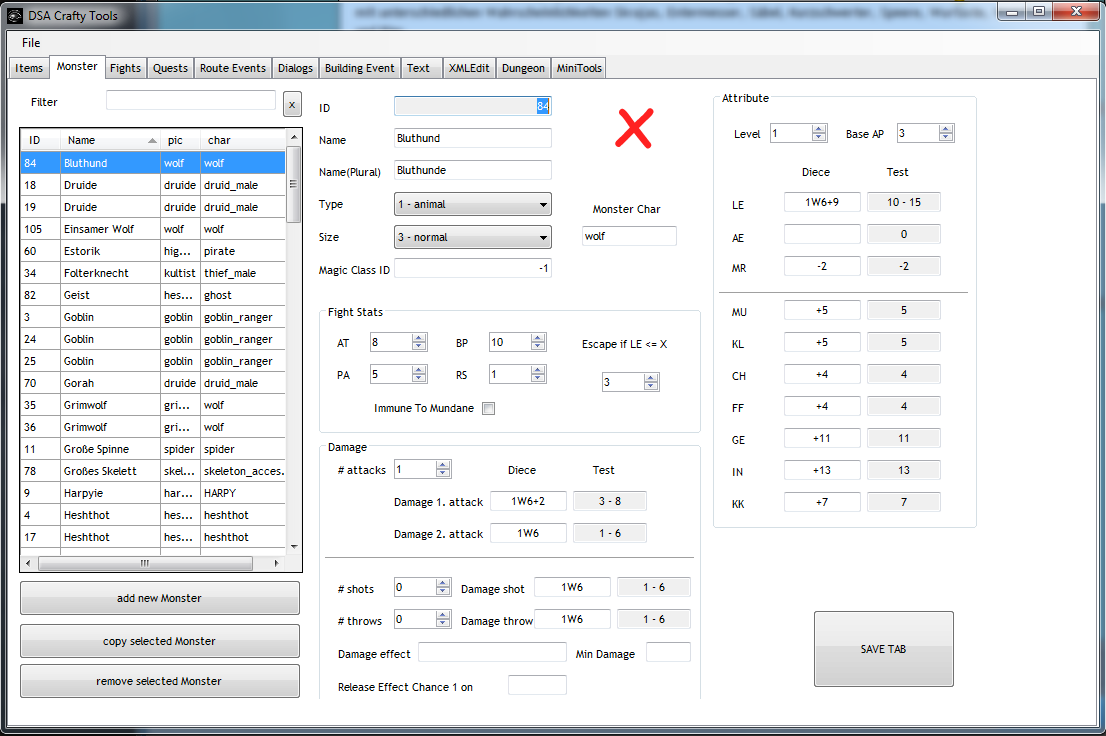Click the Release Effect Chance input field

point(537,685)
